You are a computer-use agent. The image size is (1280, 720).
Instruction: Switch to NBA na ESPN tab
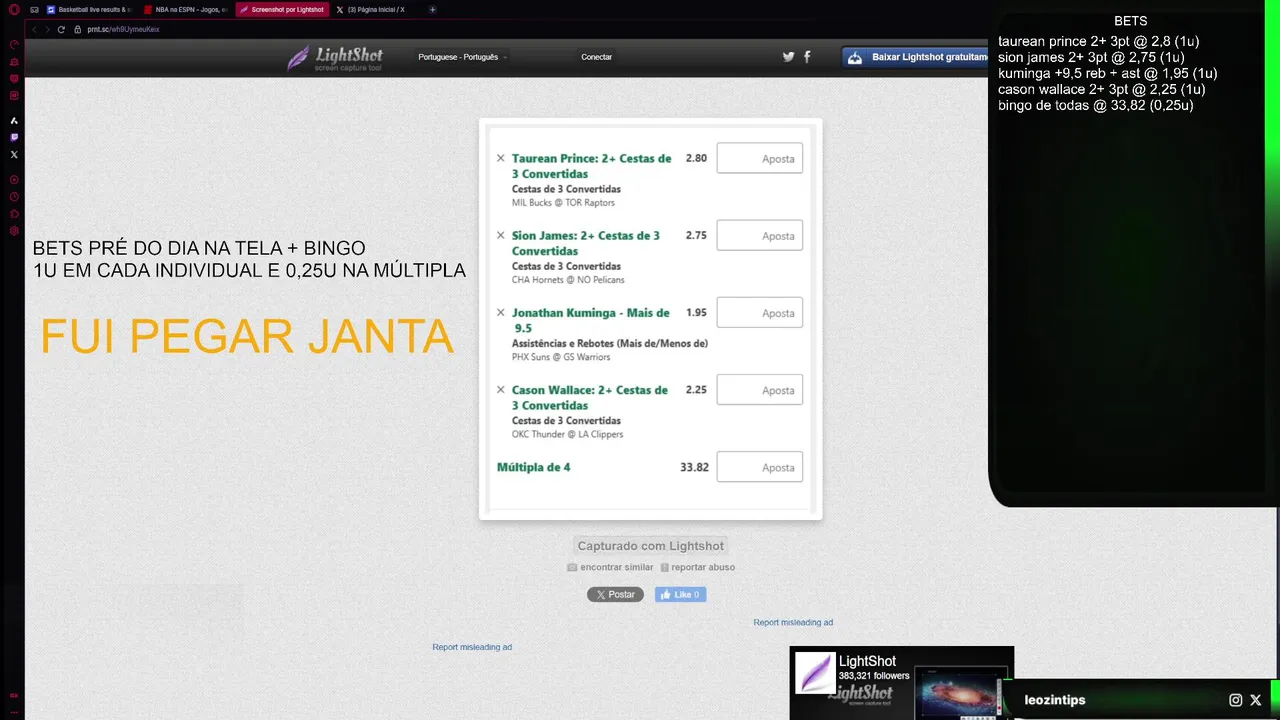coord(186,9)
